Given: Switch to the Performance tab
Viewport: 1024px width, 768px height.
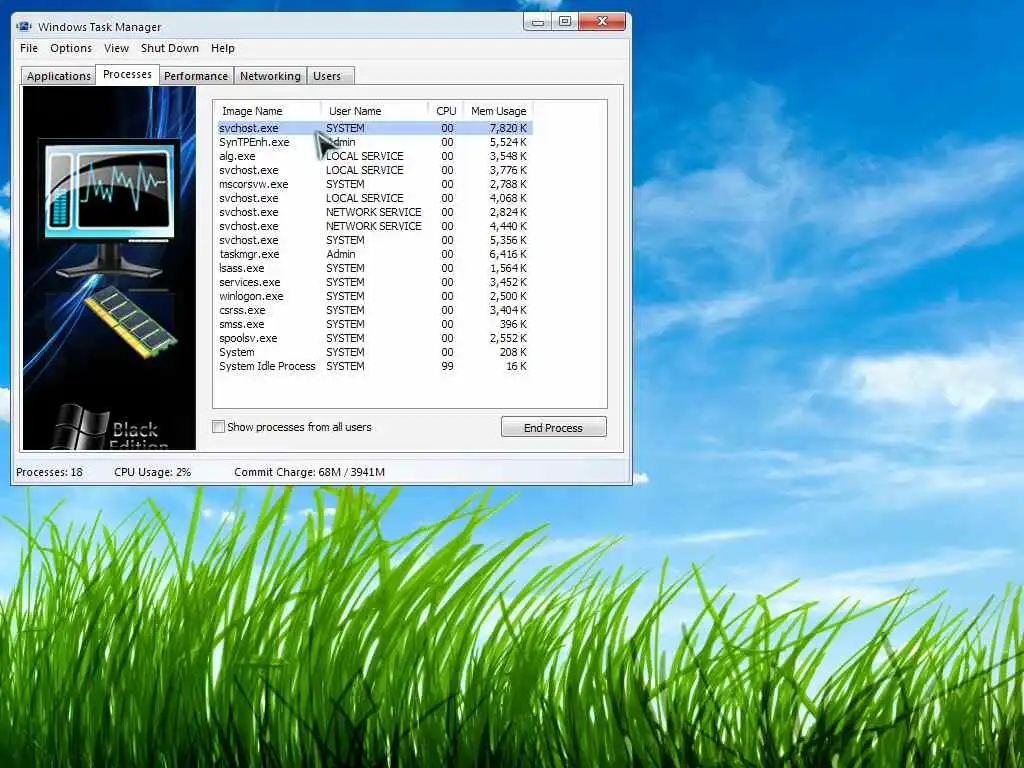Looking at the screenshot, I should (196, 76).
